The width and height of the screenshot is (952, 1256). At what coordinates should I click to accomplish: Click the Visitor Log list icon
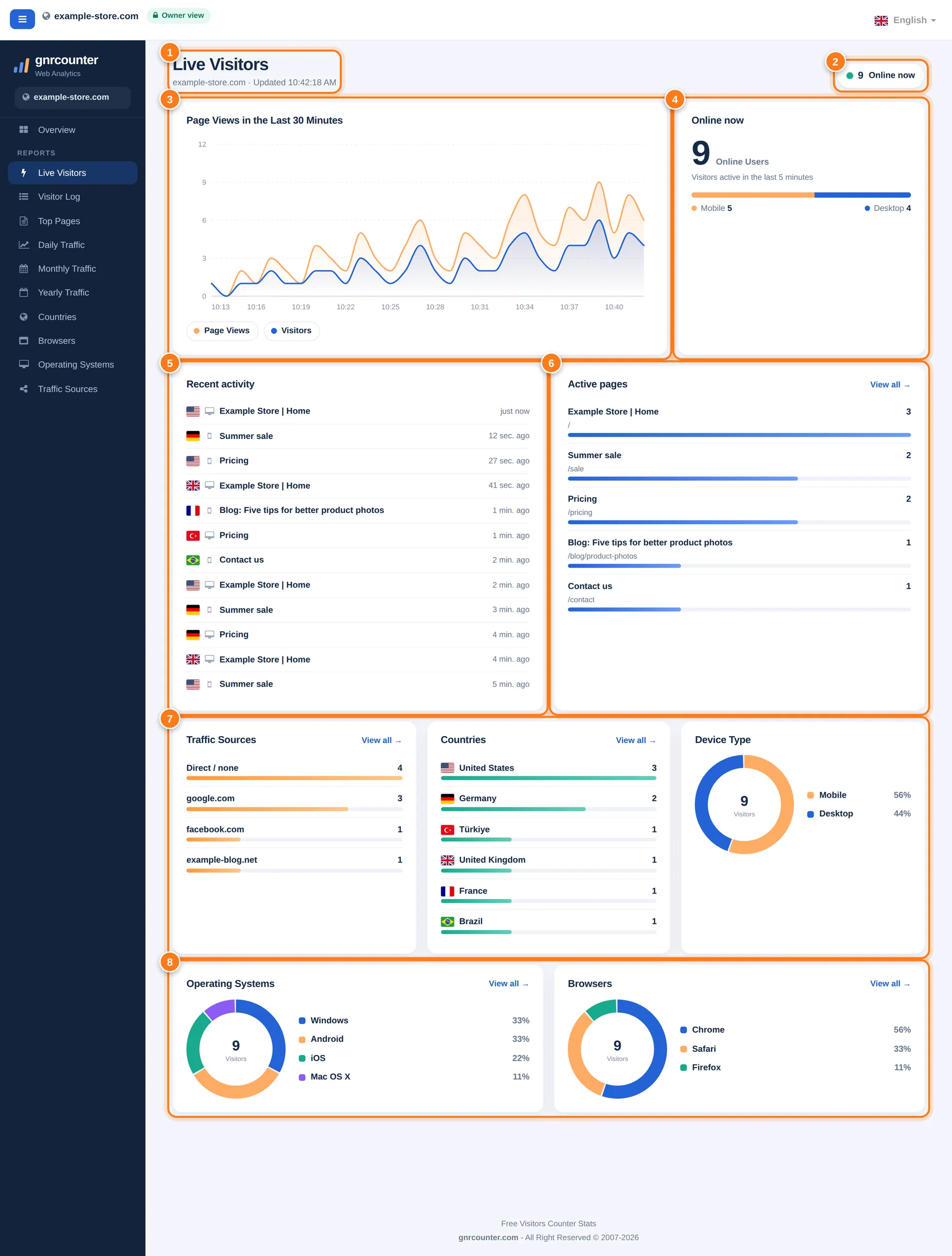tap(23, 196)
